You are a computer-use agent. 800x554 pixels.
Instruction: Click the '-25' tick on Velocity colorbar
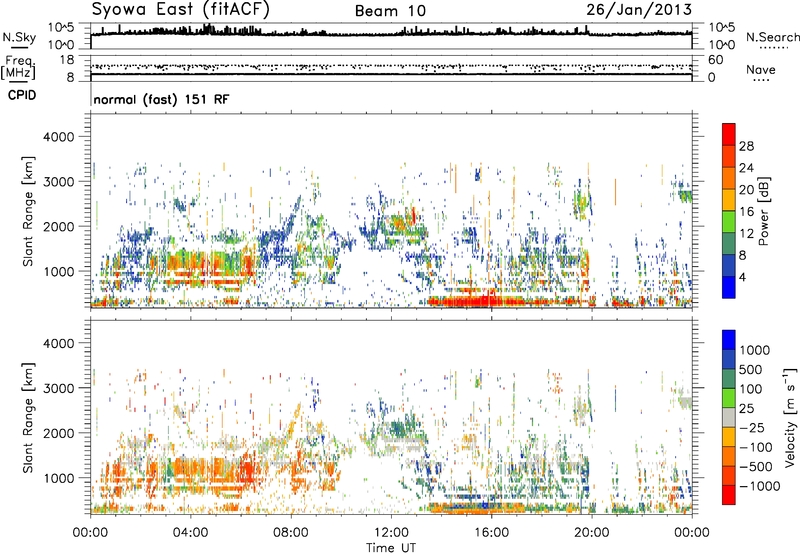pyautogui.click(x=753, y=427)
